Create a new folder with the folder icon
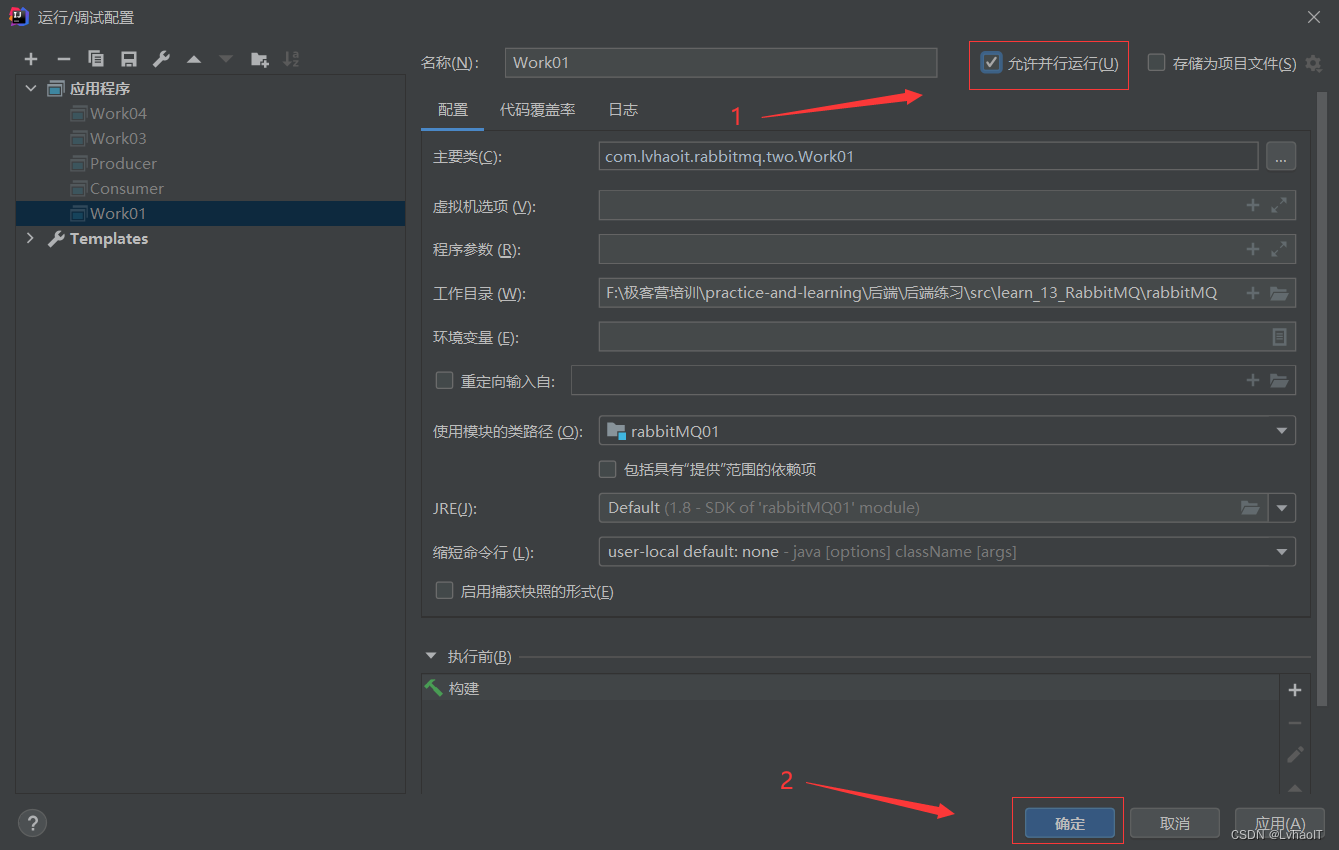1339x850 pixels. click(259, 60)
